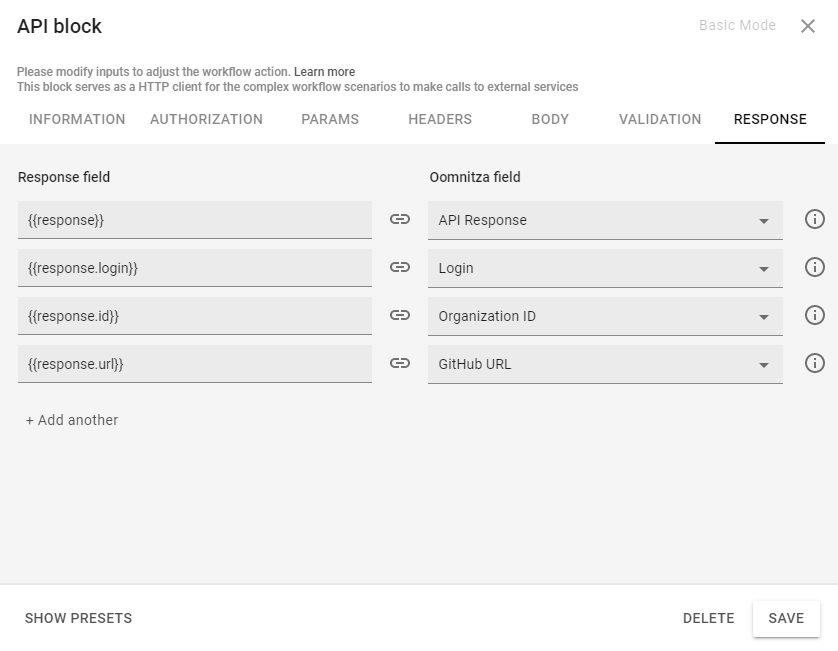Click the link icon beside {{response.url}} field
The height and width of the screenshot is (651, 838).
click(x=399, y=363)
